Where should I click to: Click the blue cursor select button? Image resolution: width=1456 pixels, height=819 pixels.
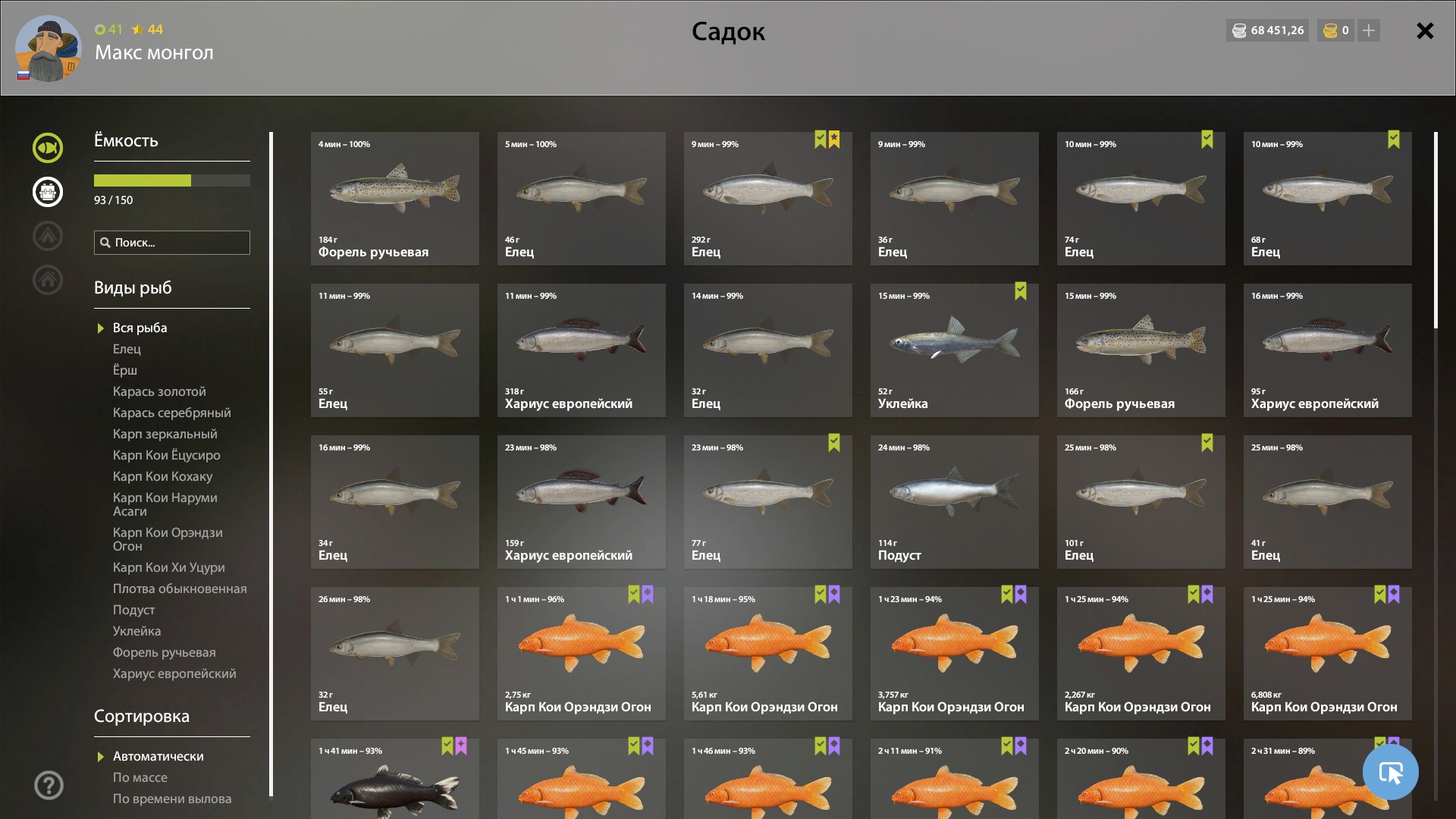[1391, 772]
